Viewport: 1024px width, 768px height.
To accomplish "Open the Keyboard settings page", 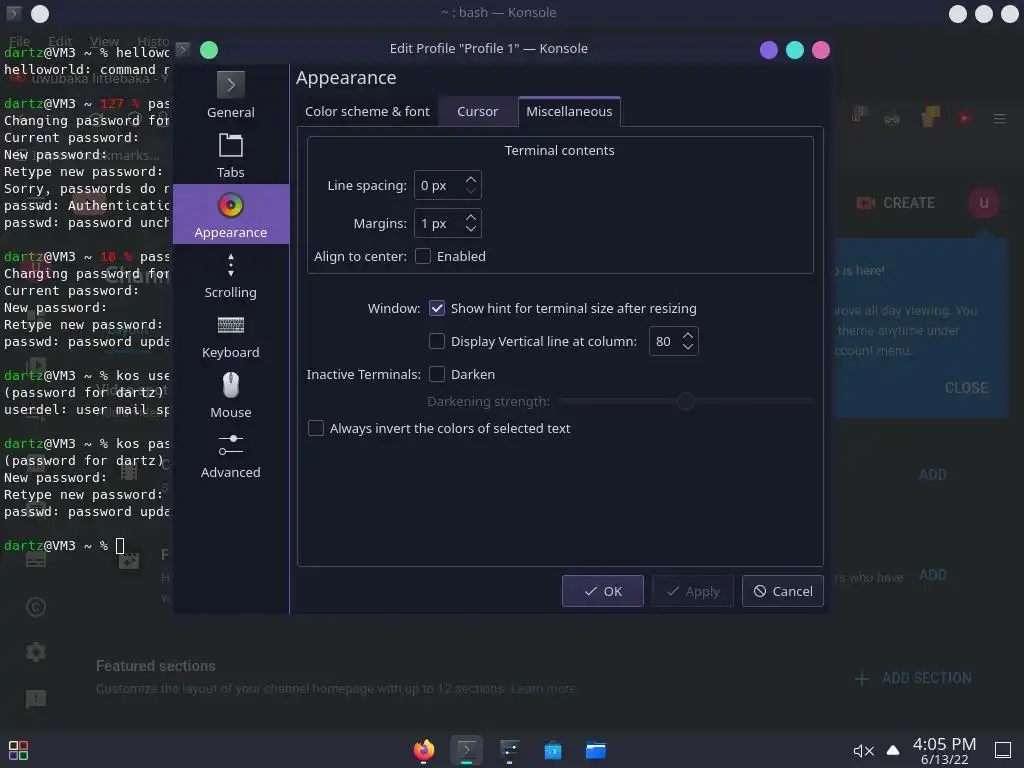I will pyautogui.click(x=231, y=335).
